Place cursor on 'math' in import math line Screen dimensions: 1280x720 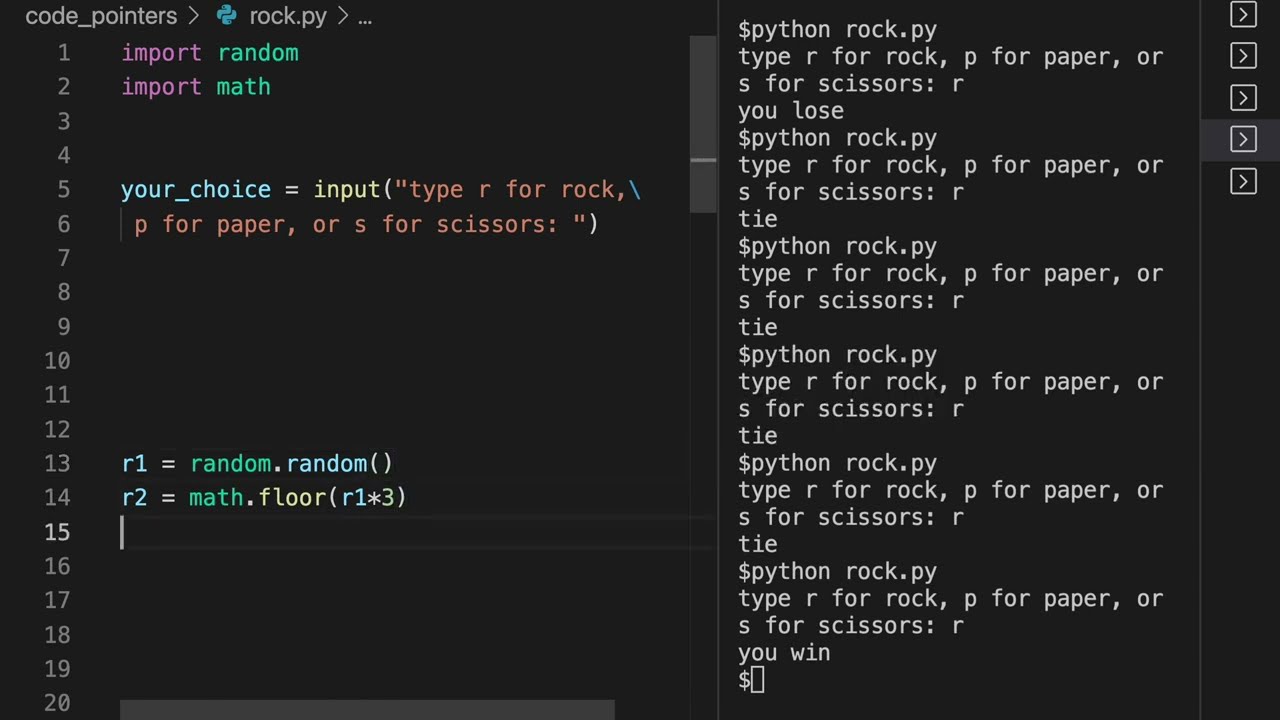[243, 87]
